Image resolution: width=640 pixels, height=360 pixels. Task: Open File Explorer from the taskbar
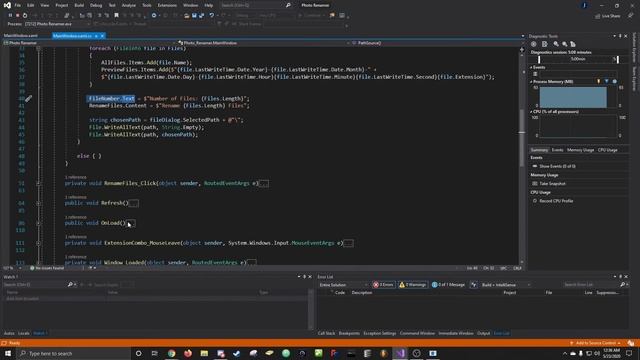(x=204, y=353)
